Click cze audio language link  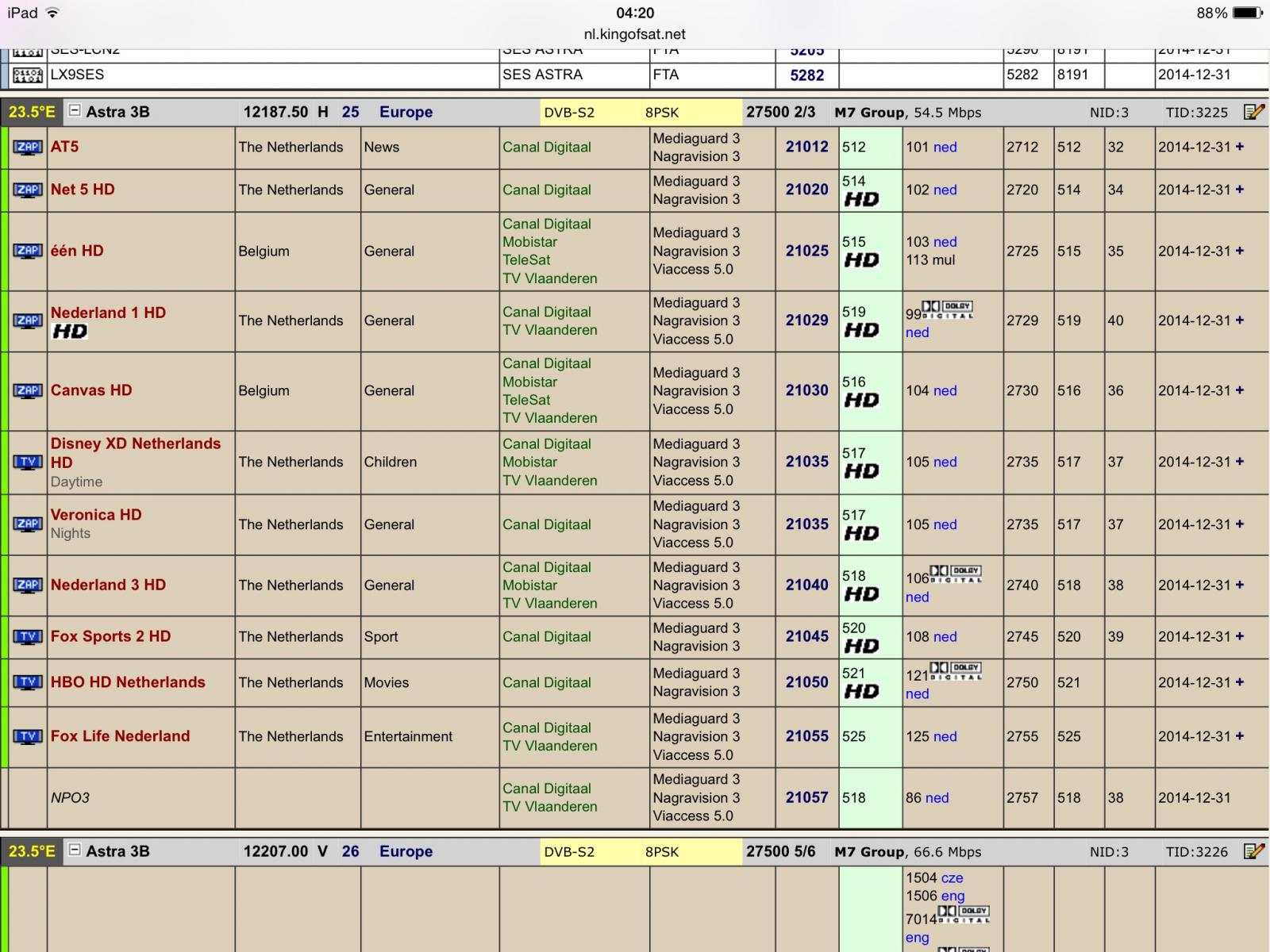click(952, 877)
